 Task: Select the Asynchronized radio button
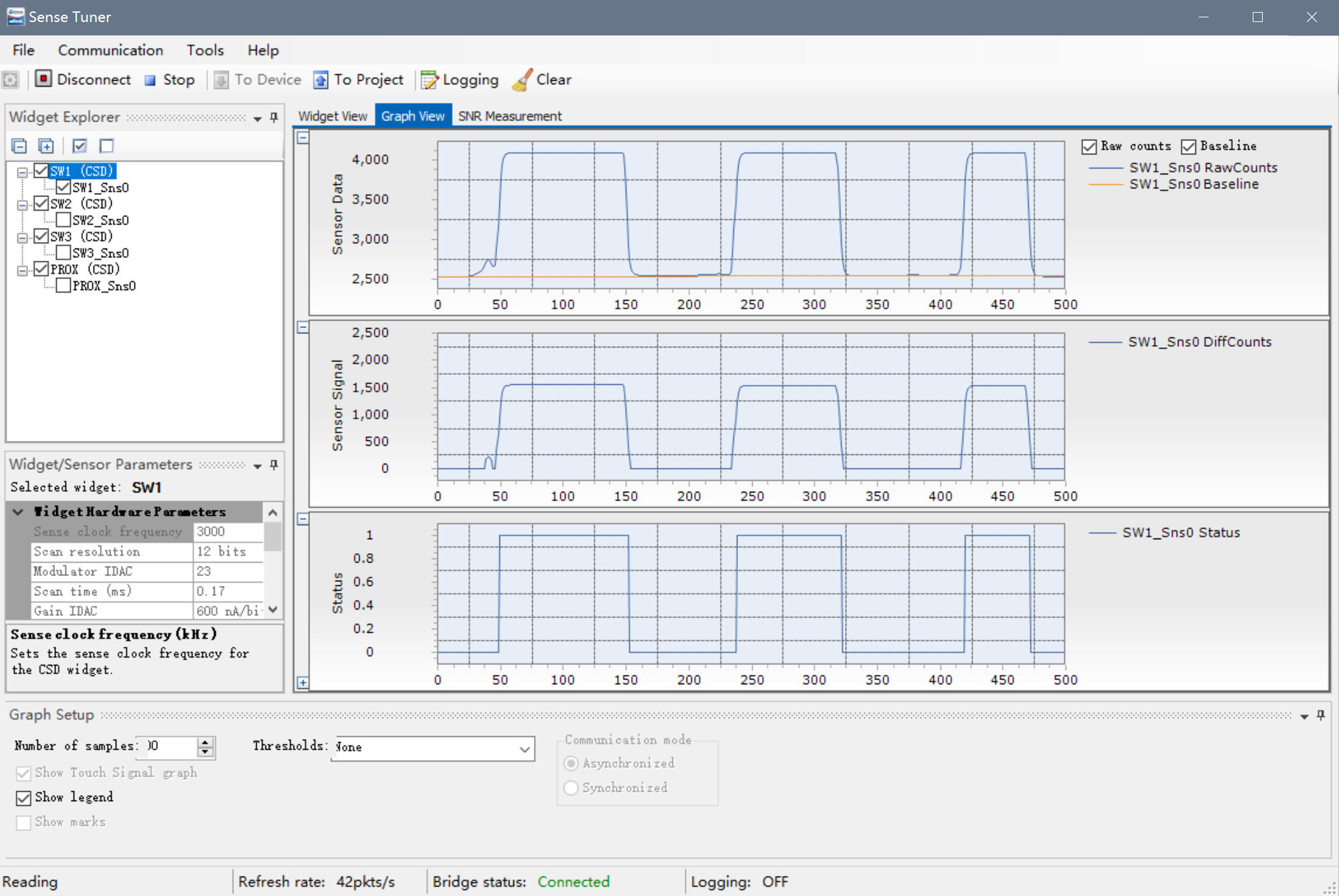(x=571, y=763)
